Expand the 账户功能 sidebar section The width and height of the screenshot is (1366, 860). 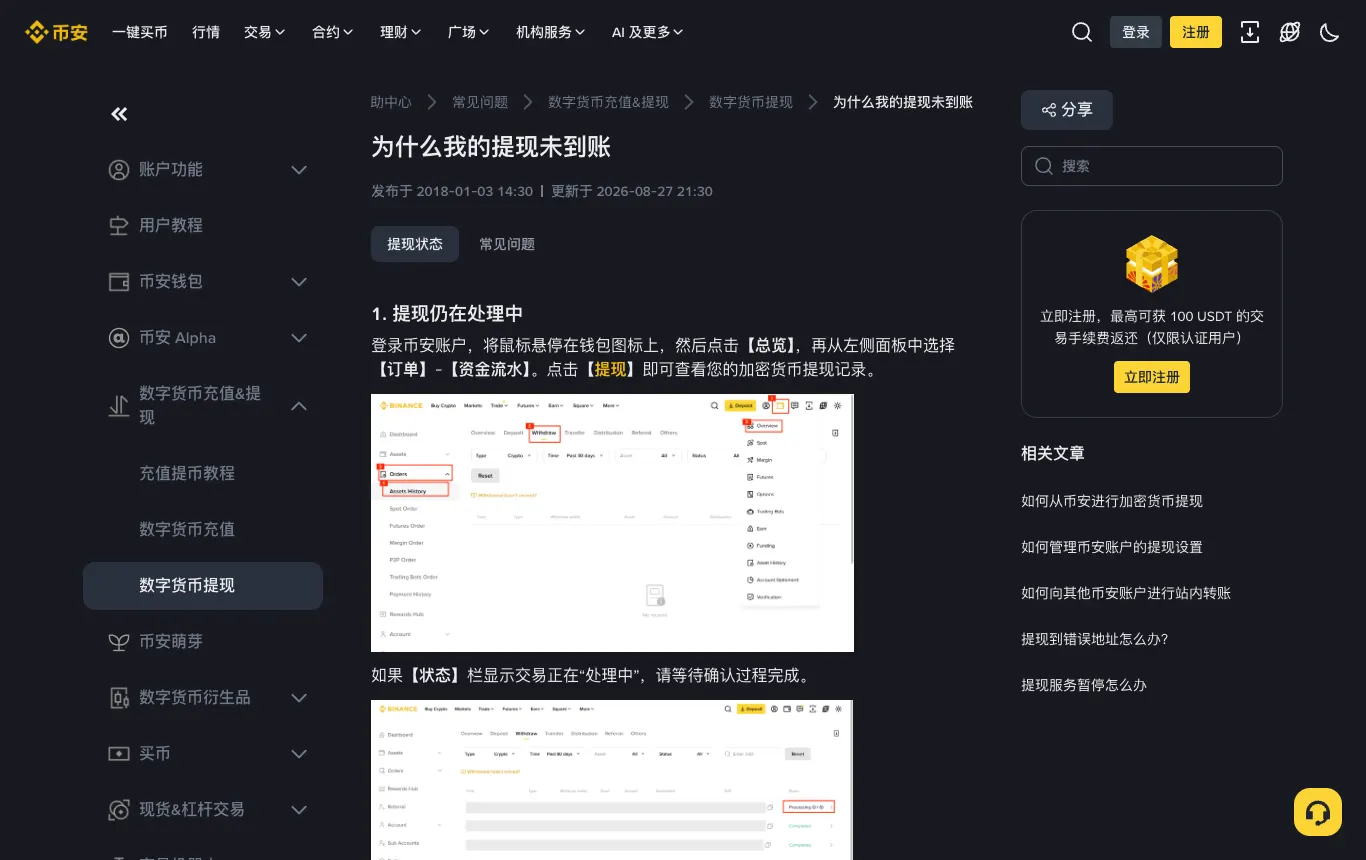(x=299, y=170)
